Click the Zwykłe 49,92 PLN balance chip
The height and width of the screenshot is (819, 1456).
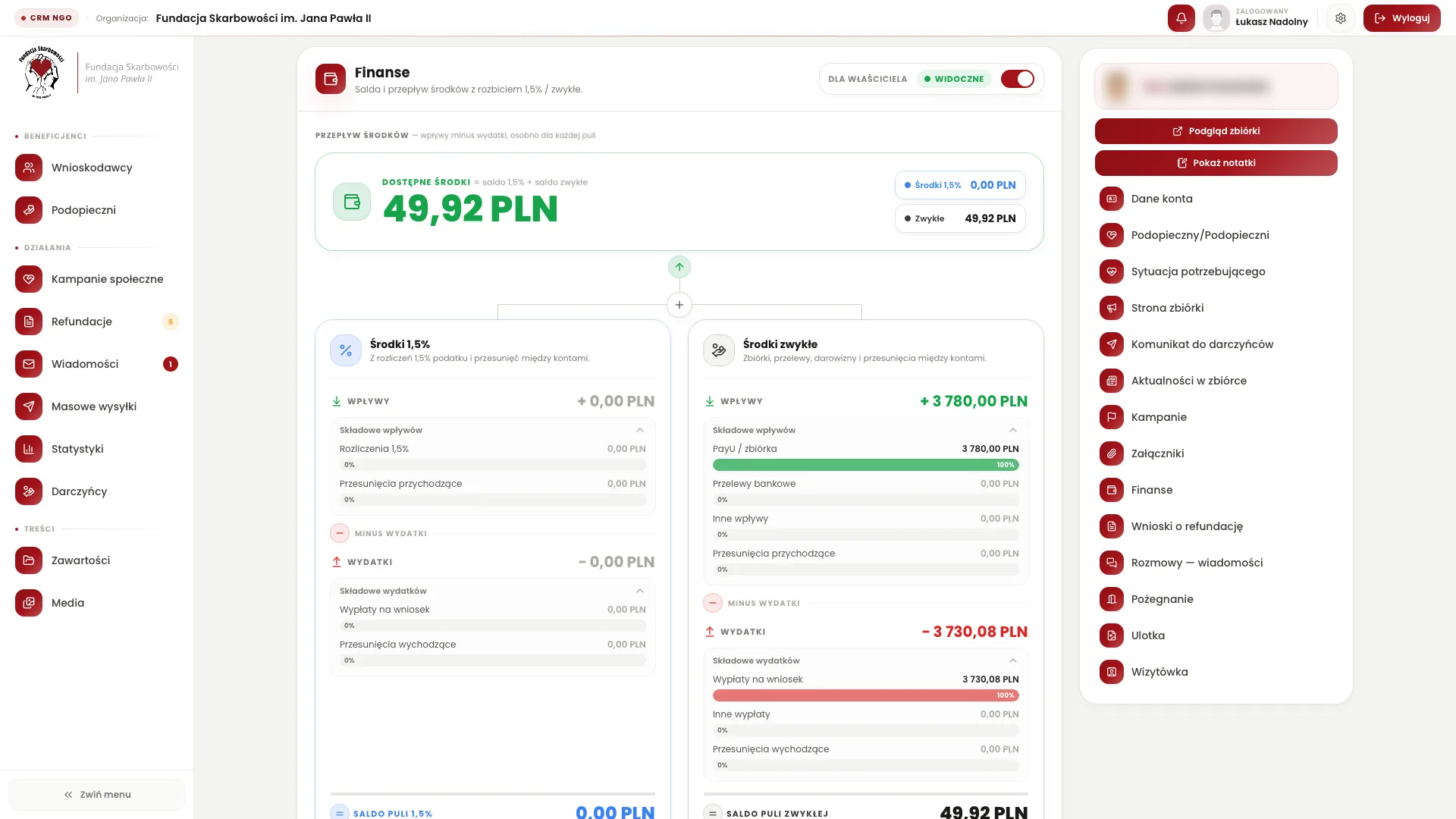click(960, 218)
